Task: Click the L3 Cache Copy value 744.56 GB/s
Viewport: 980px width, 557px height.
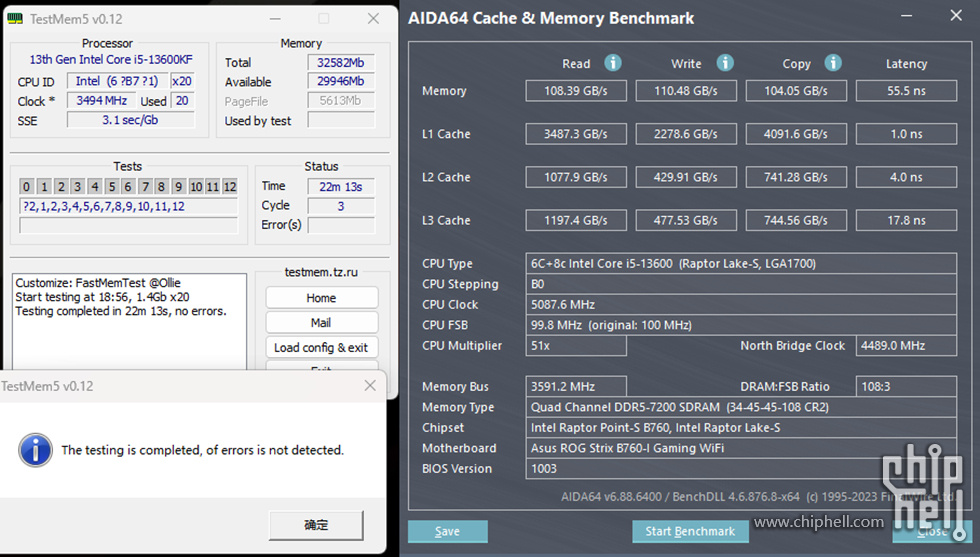Action: (x=796, y=220)
